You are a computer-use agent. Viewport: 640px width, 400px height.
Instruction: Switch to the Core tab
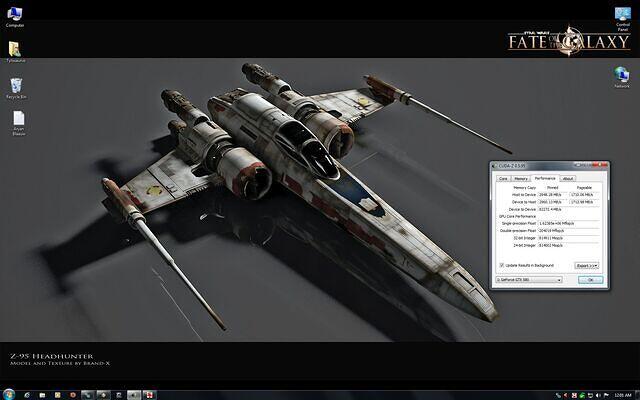point(503,178)
